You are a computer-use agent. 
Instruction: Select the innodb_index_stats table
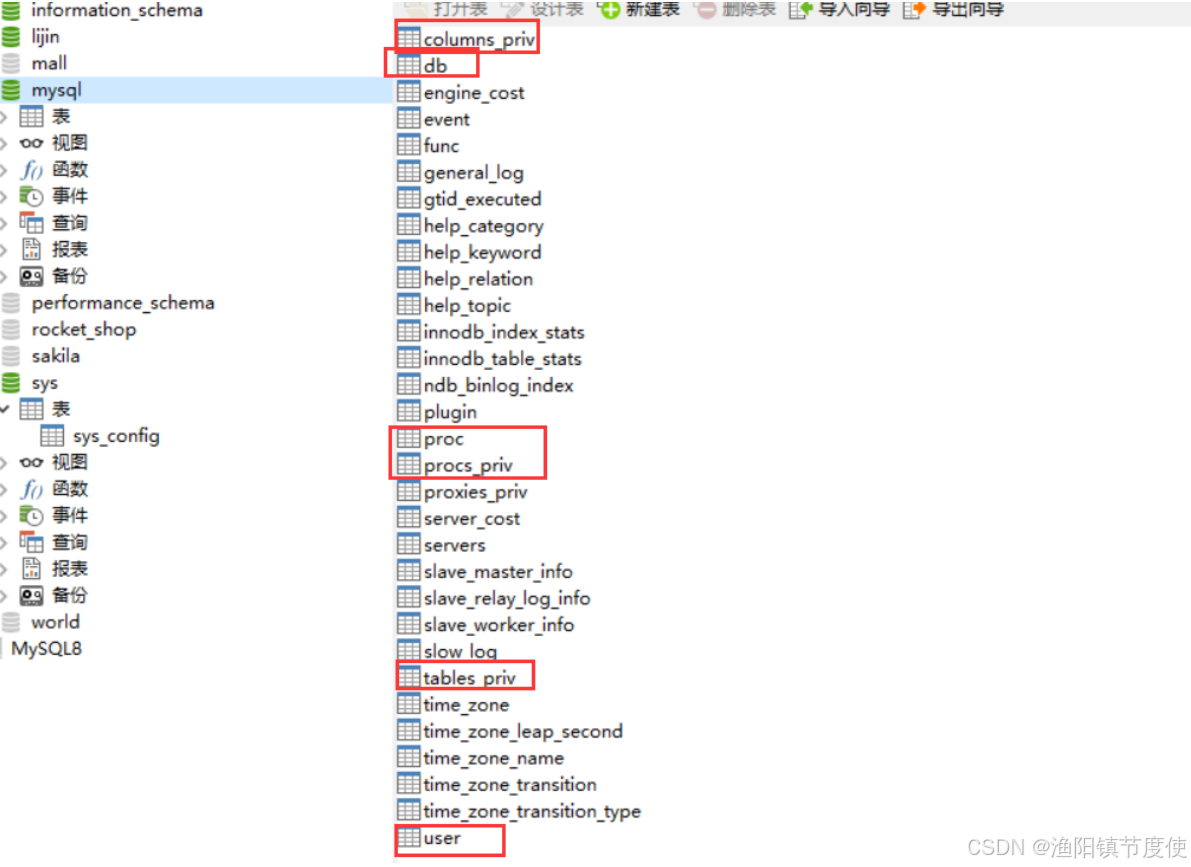pos(504,332)
